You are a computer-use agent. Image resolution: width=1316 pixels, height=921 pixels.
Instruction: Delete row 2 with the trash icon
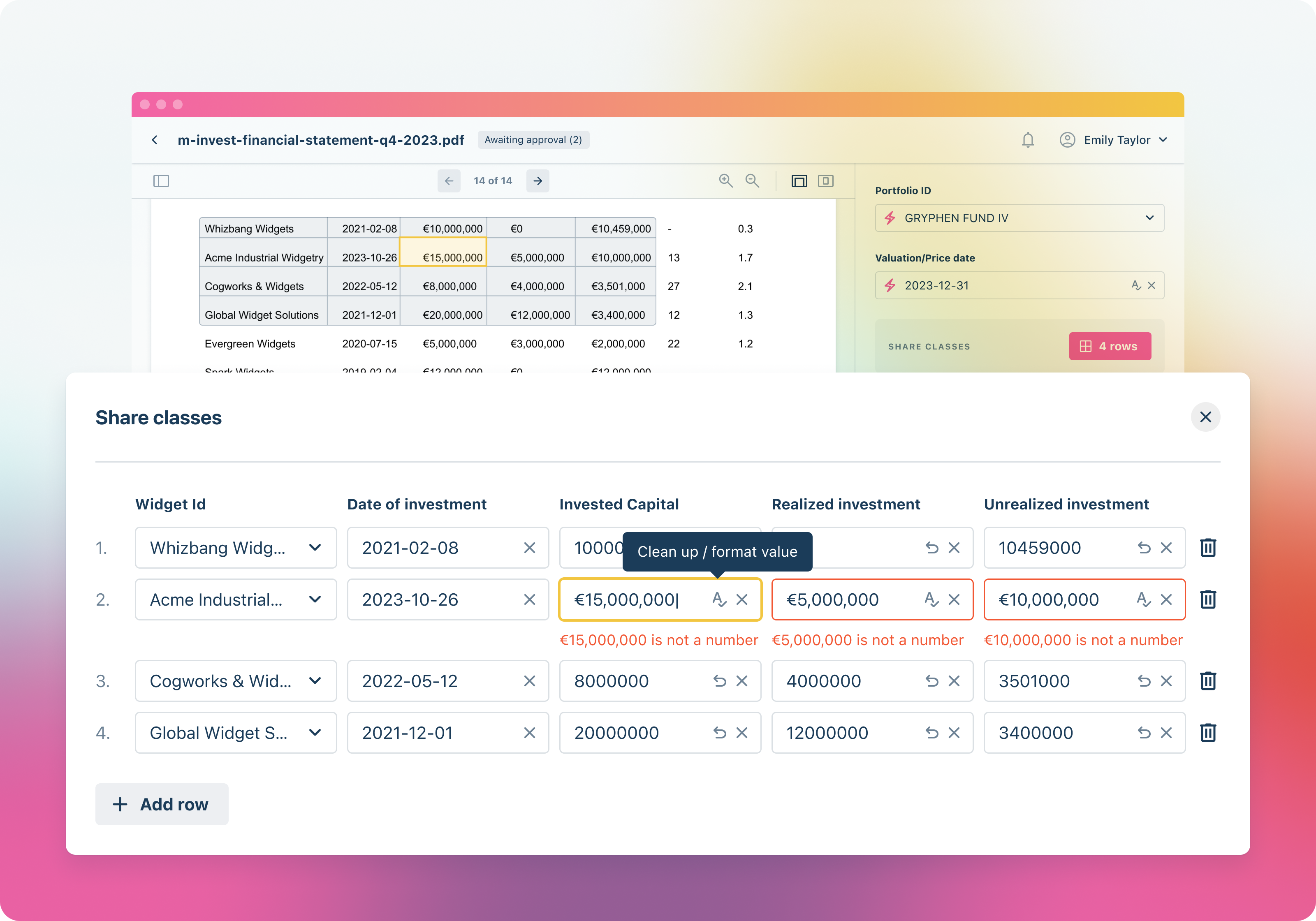pyautogui.click(x=1208, y=599)
